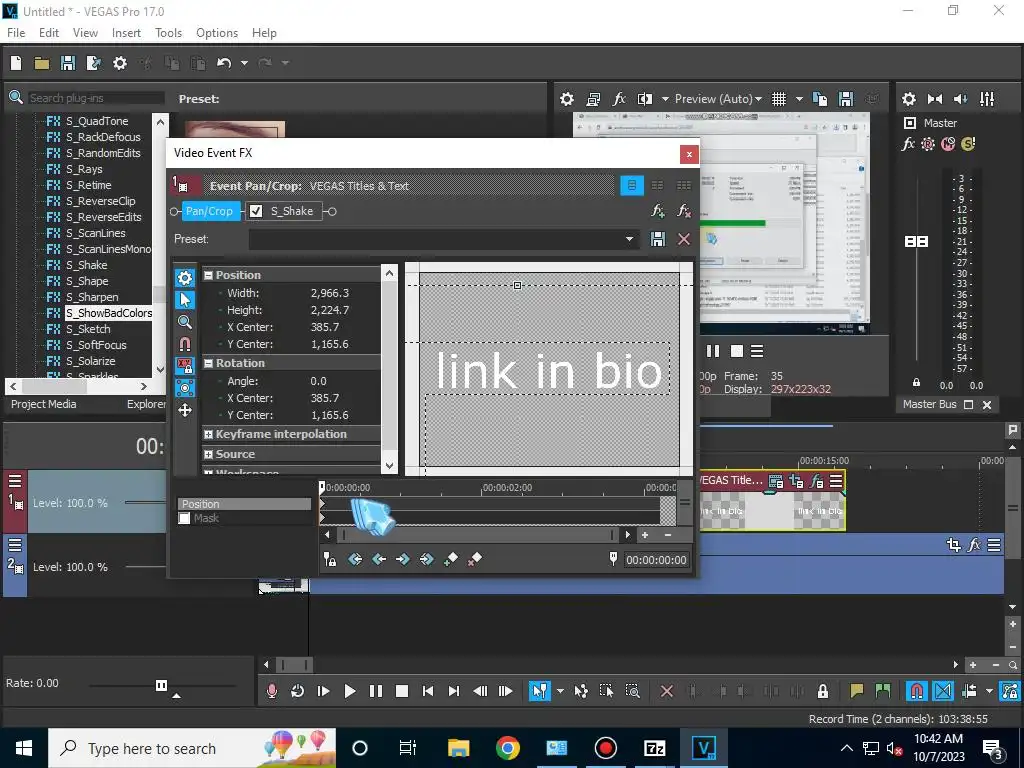Open the Options menu
This screenshot has height=768, width=1024.
click(217, 33)
